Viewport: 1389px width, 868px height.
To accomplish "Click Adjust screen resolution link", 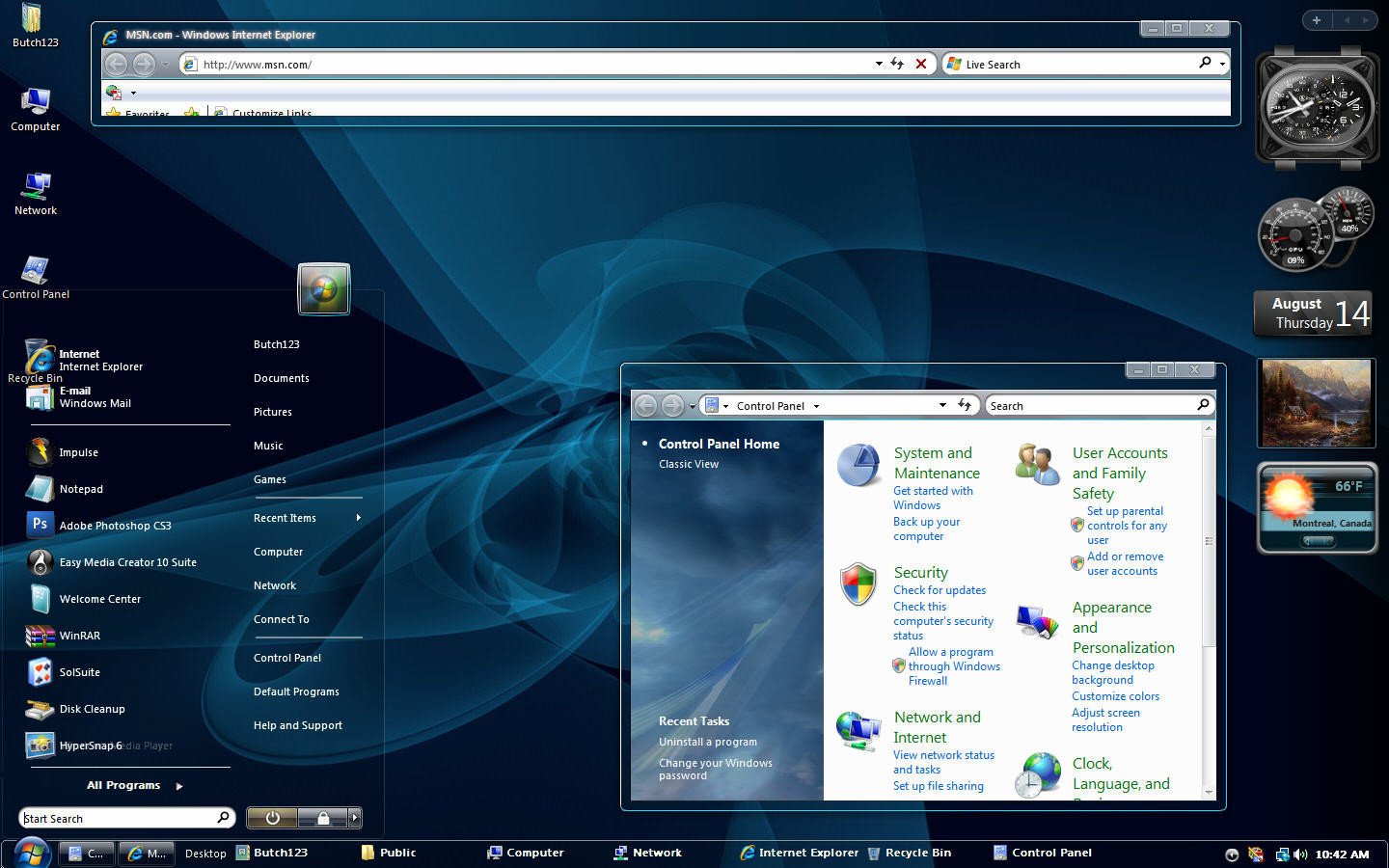I will pos(1105,719).
